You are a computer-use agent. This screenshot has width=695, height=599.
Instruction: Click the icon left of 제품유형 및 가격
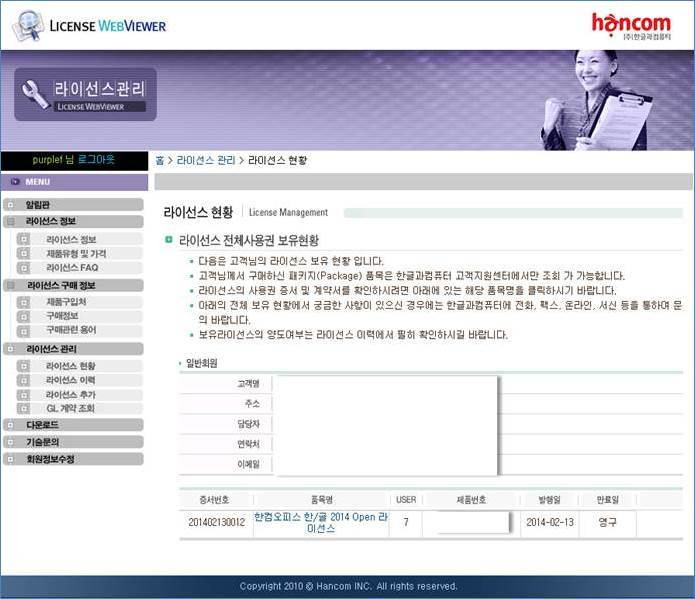point(23,254)
